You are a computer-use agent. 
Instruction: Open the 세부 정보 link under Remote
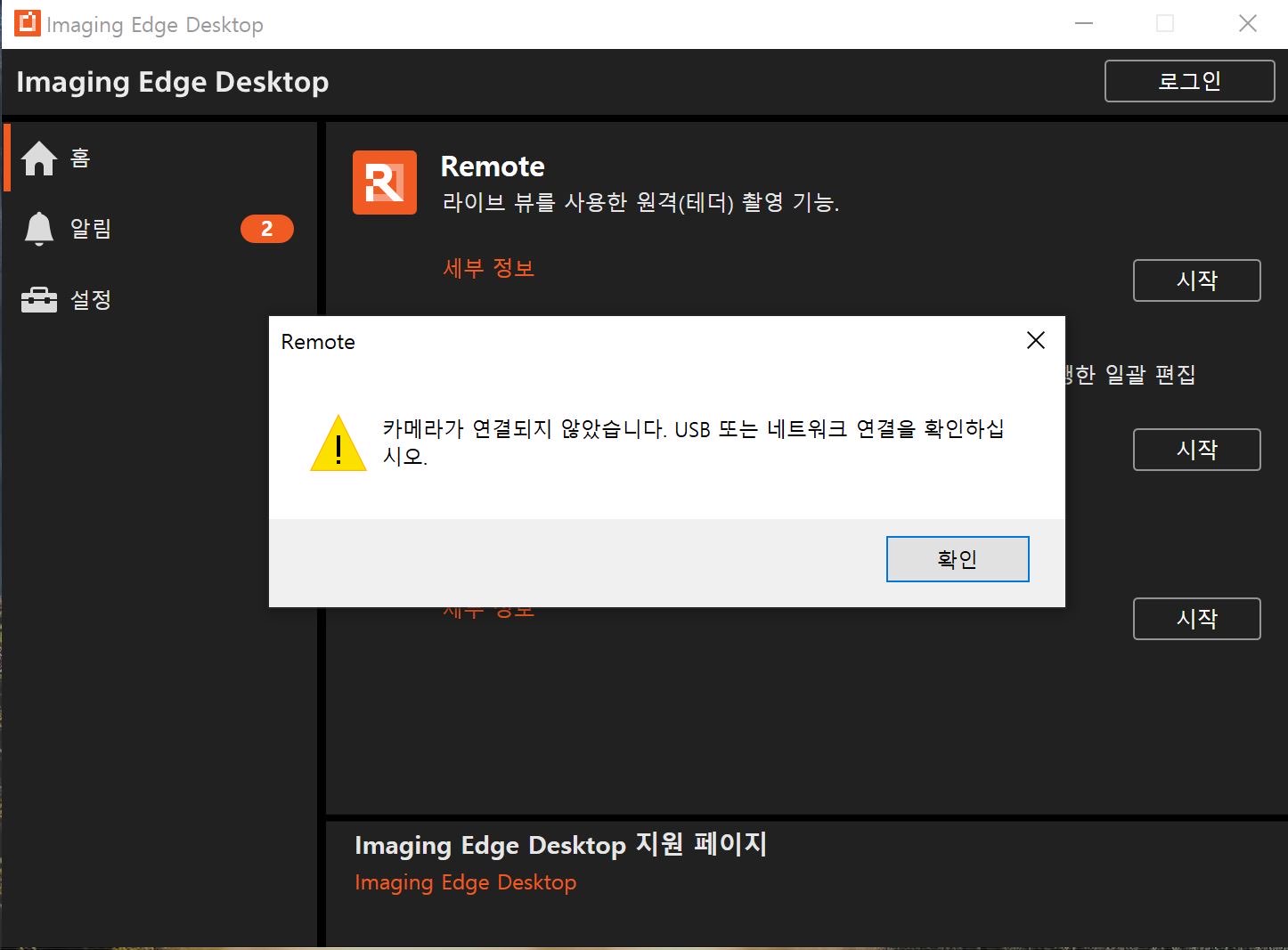click(x=489, y=268)
